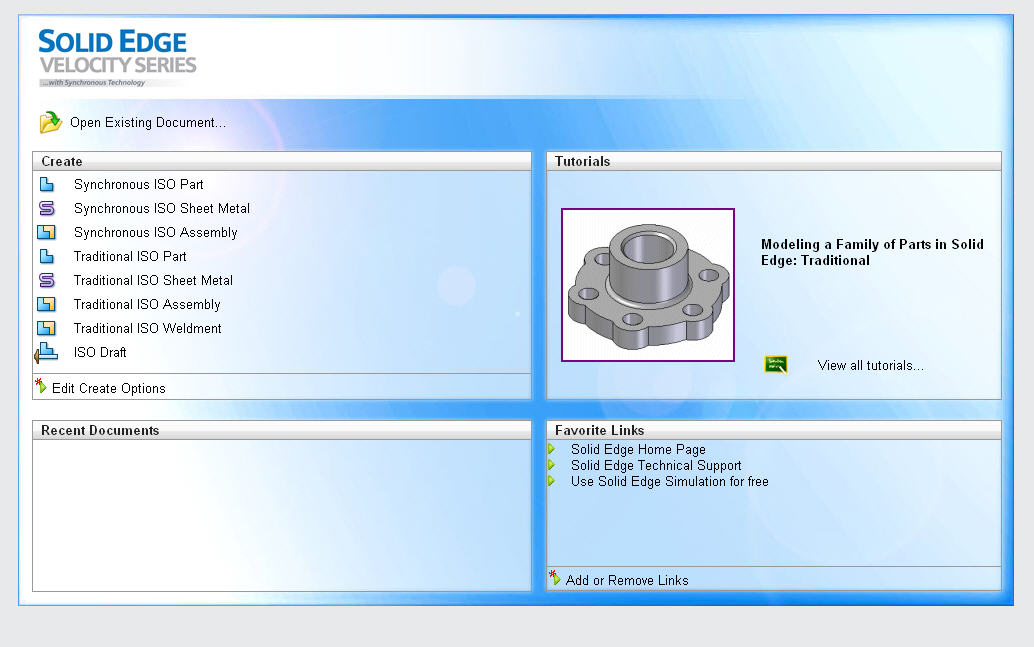Create a Traditional ISO Weldment
Image resolution: width=1034 pixels, height=647 pixels.
tap(148, 328)
